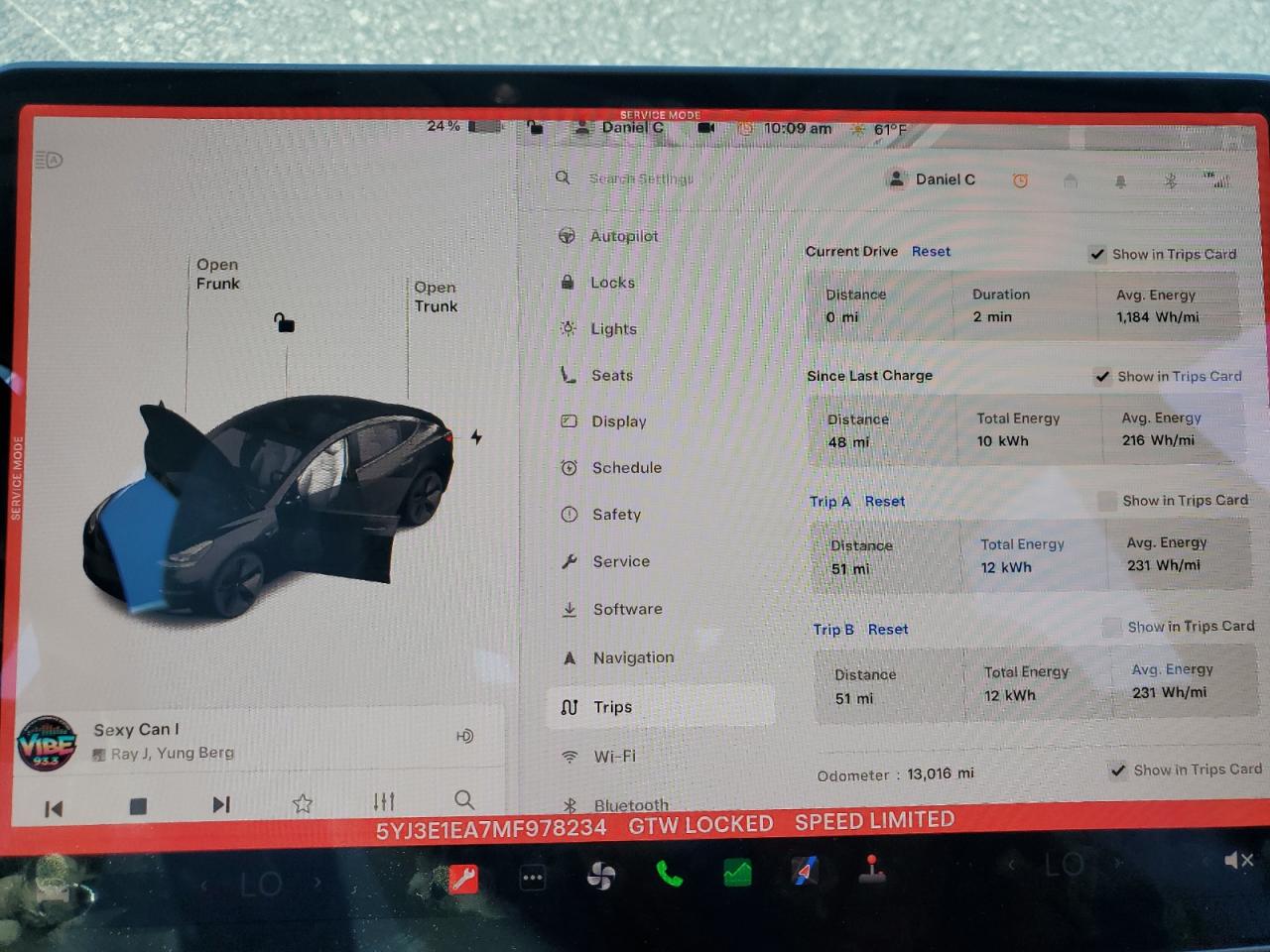The width and height of the screenshot is (1270, 952).
Task: Reset the Current Drive stats
Action: click(931, 252)
